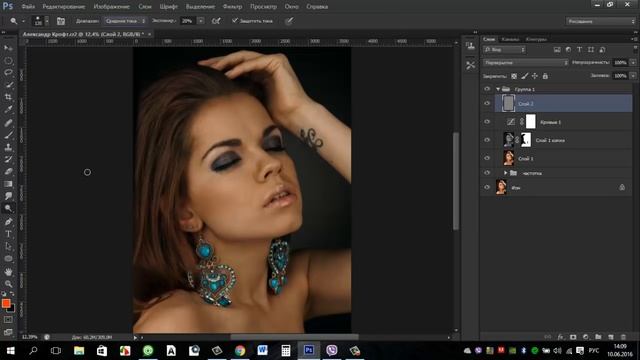Select the Gradient tool
This screenshot has width=640, height=360.
[x=8, y=184]
